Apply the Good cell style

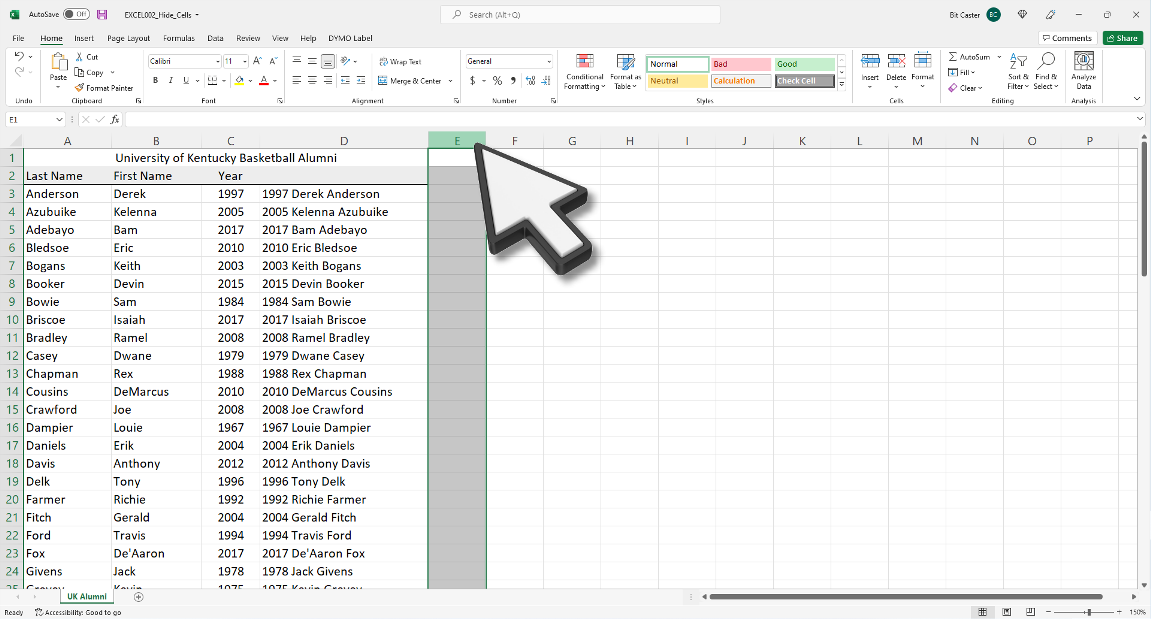click(805, 64)
